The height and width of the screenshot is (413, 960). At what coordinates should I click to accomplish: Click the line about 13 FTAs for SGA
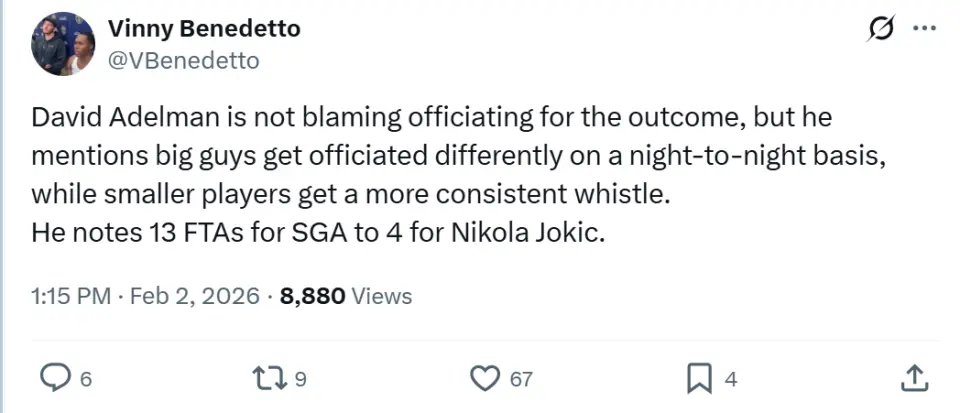(x=318, y=235)
